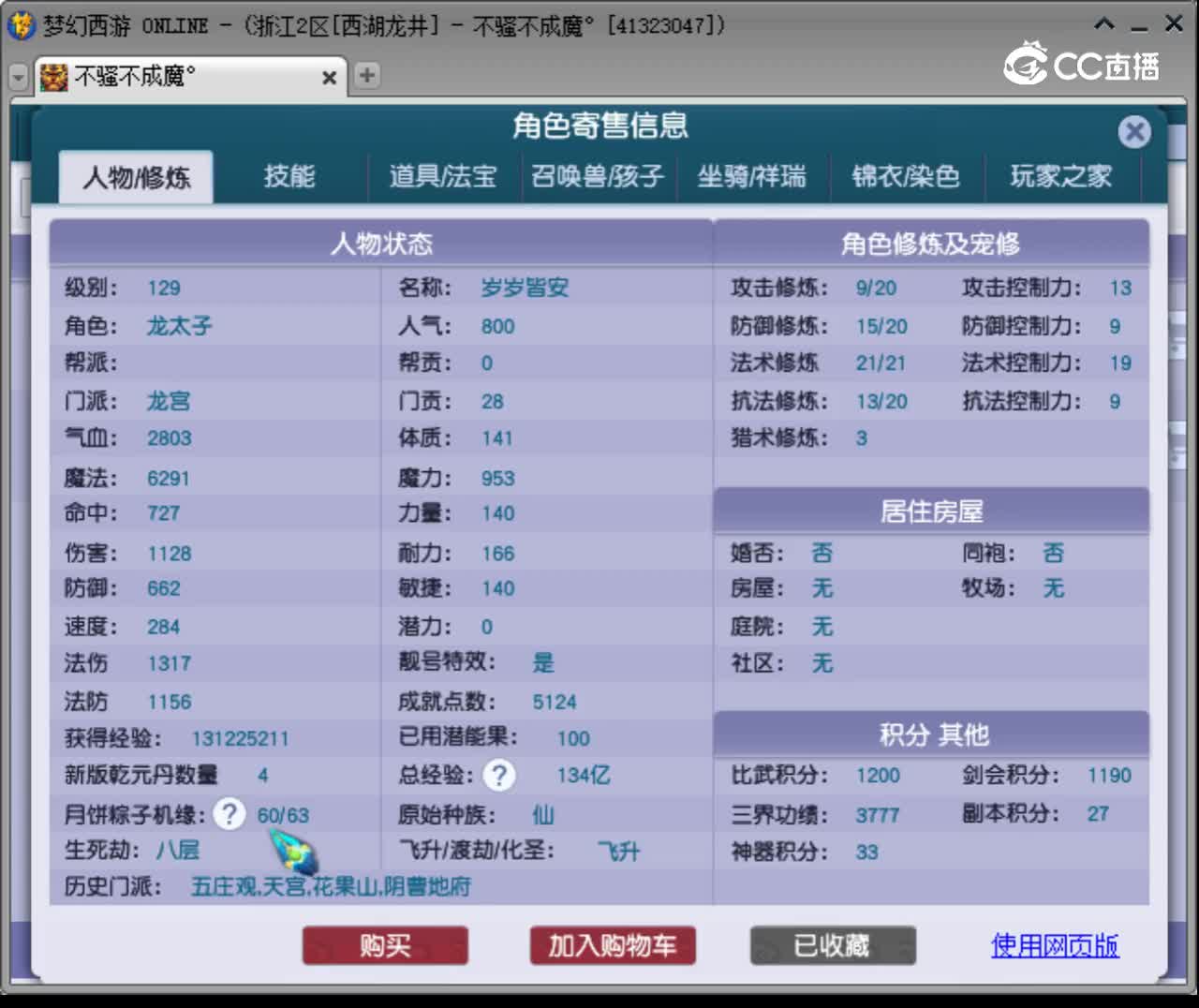
Task: Open the tab list dropdown arrow
Action: click(x=18, y=77)
